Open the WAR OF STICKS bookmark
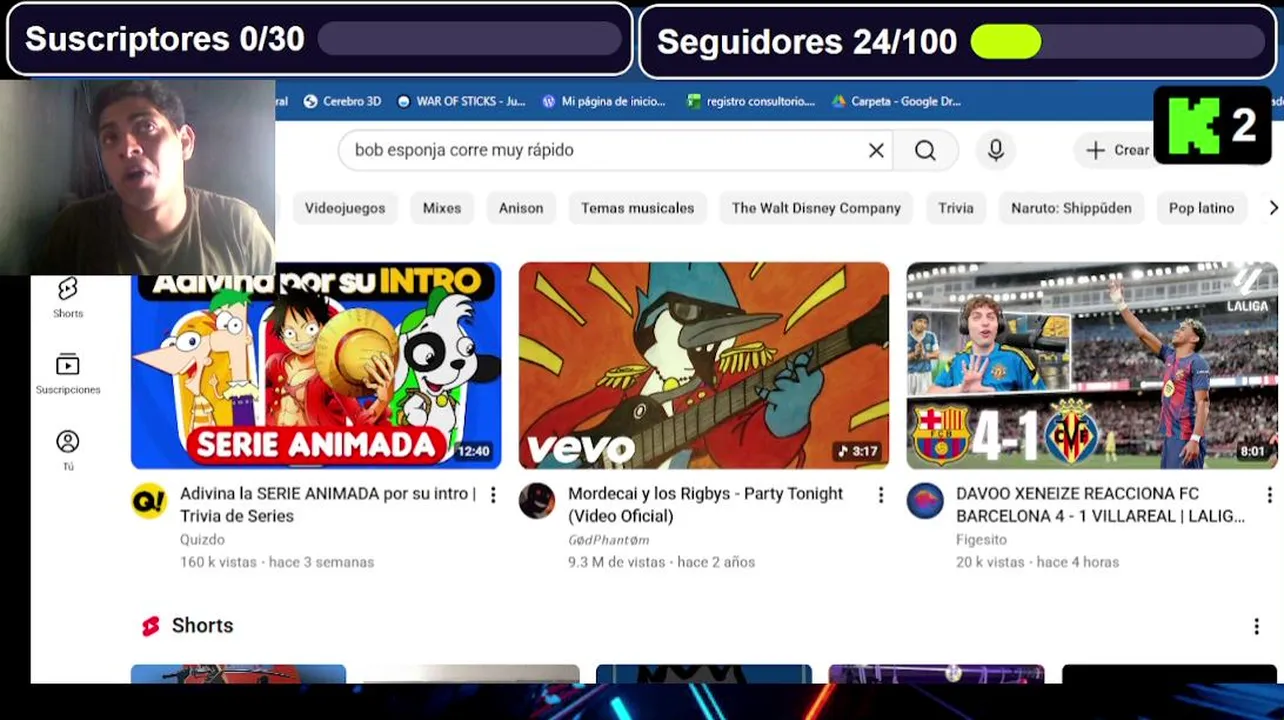The image size is (1284, 720). click(461, 101)
